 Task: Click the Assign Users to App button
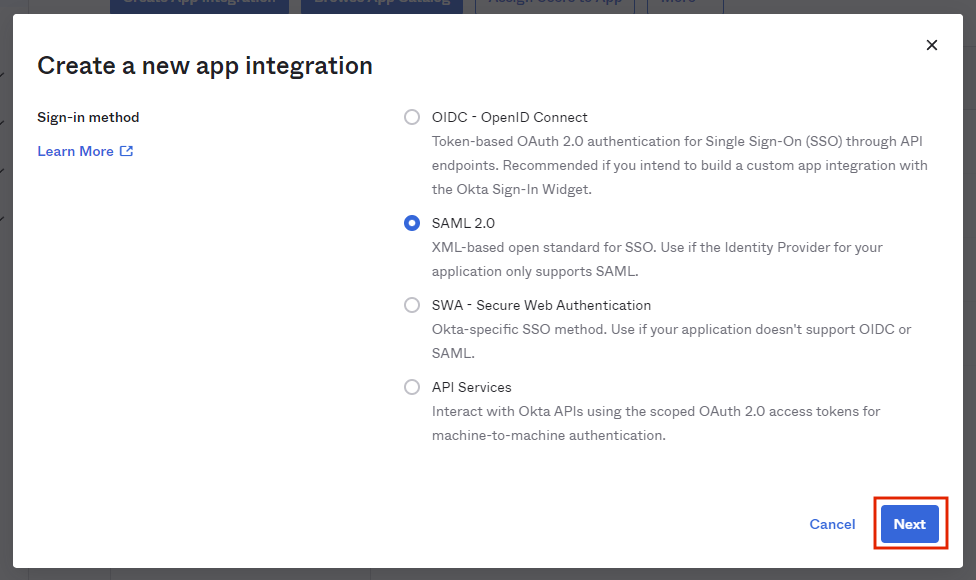coord(554,4)
